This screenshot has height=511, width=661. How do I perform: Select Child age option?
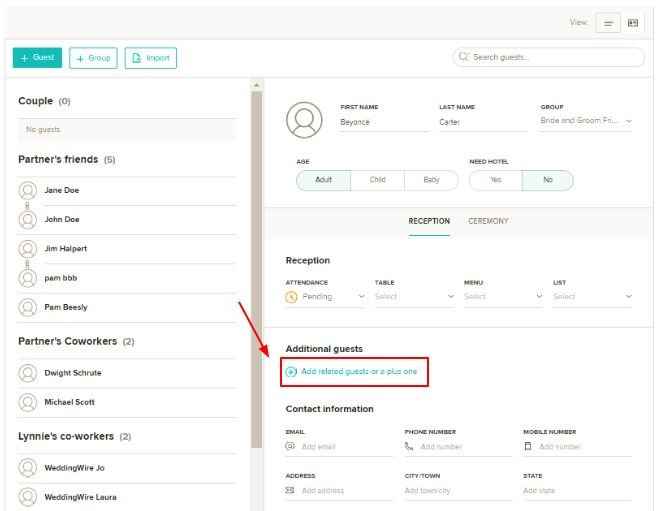(377, 180)
